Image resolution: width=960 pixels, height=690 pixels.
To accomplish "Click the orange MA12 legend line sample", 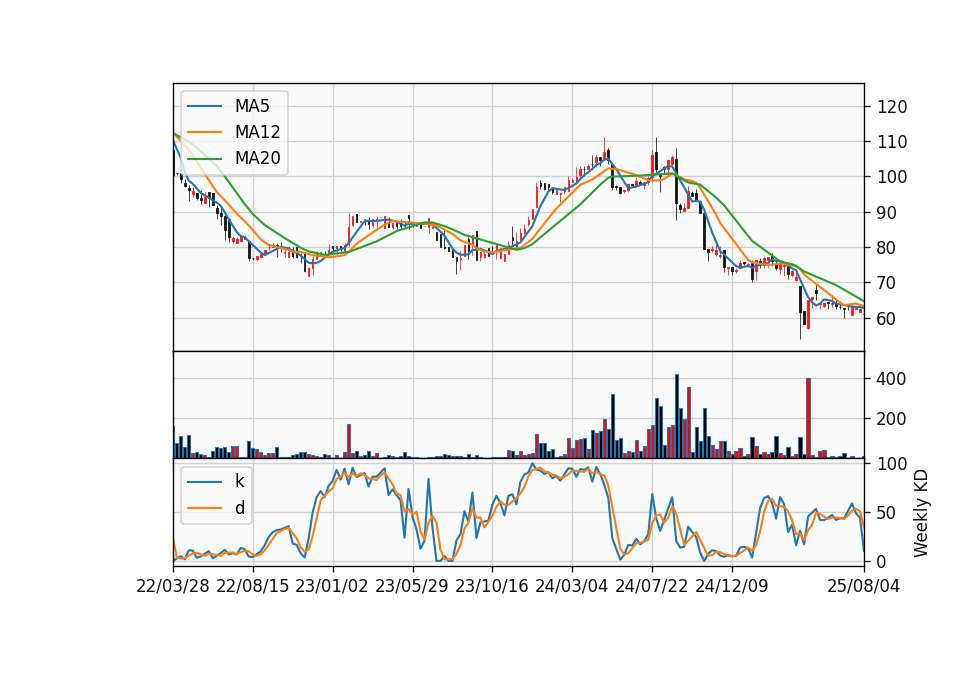I will pos(204,132).
